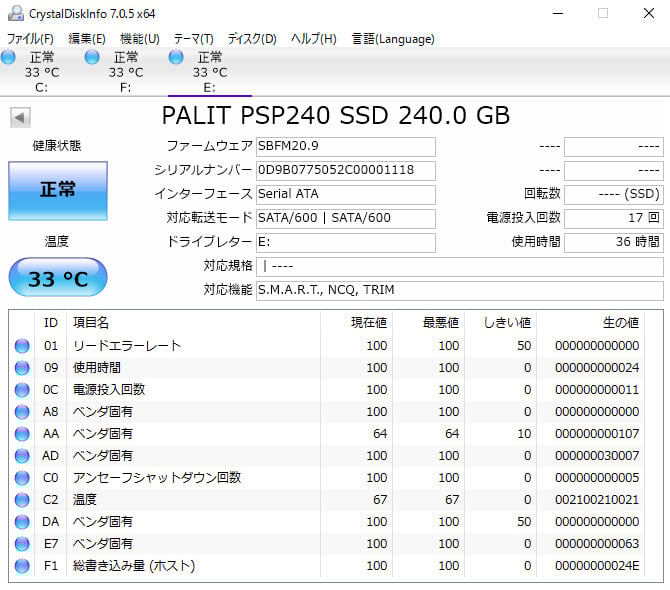This screenshot has height=590, width=670.
Task: Click status orb of attribute C0 row
Action: 22,478
